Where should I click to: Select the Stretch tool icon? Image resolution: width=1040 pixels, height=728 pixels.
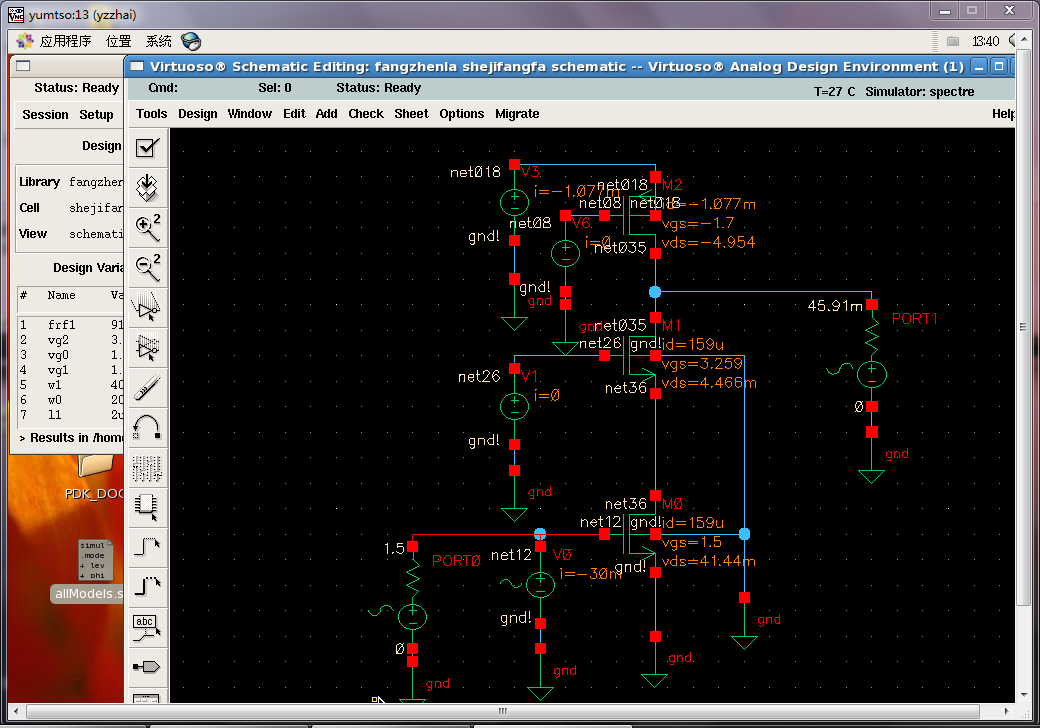[147, 307]
